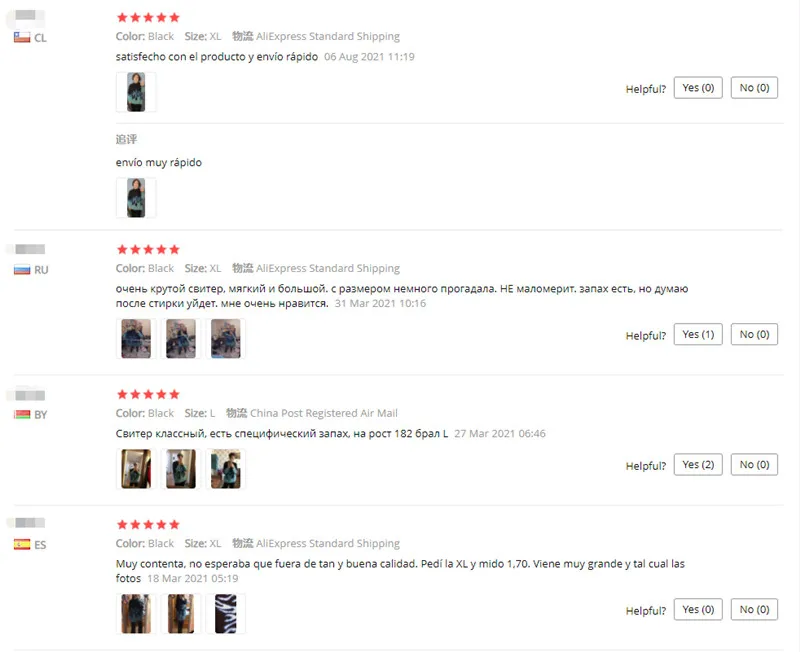Open the first photo in the CL review
Screen dimensions: 800x652
[x=136, y=92]
